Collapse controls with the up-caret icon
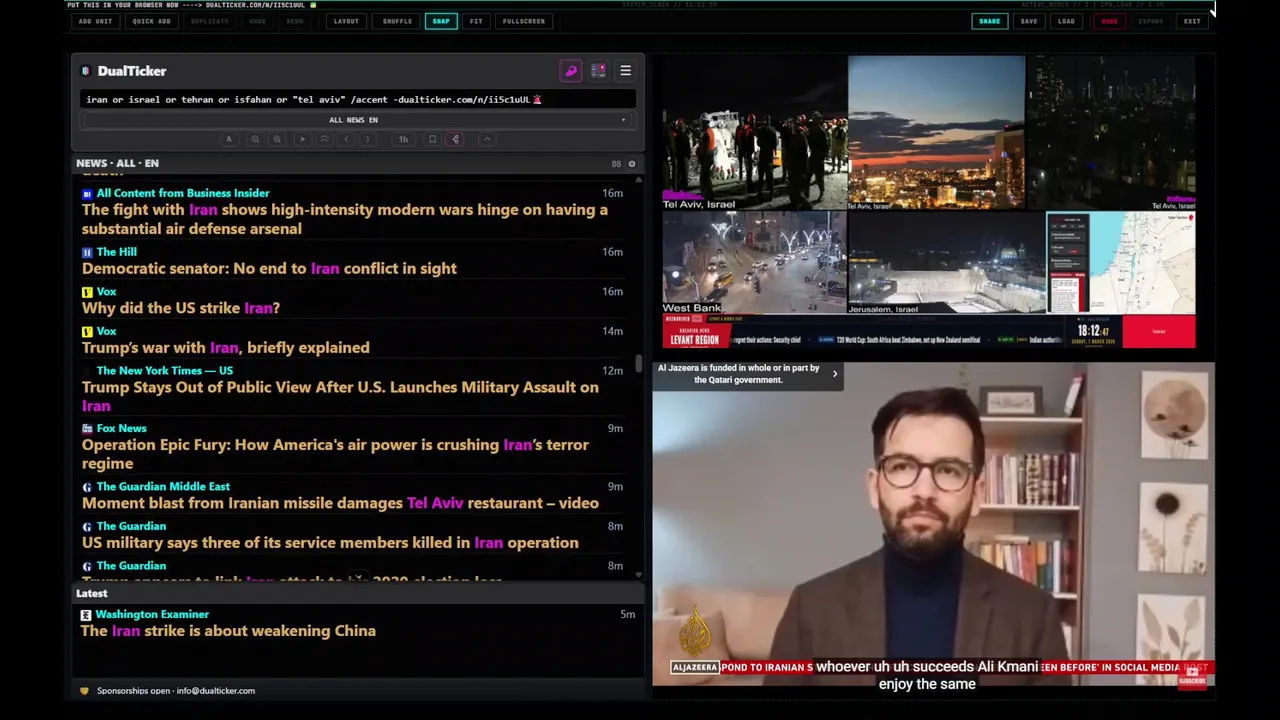Screen dimensions: 1280x720 (x=487, y=139)
